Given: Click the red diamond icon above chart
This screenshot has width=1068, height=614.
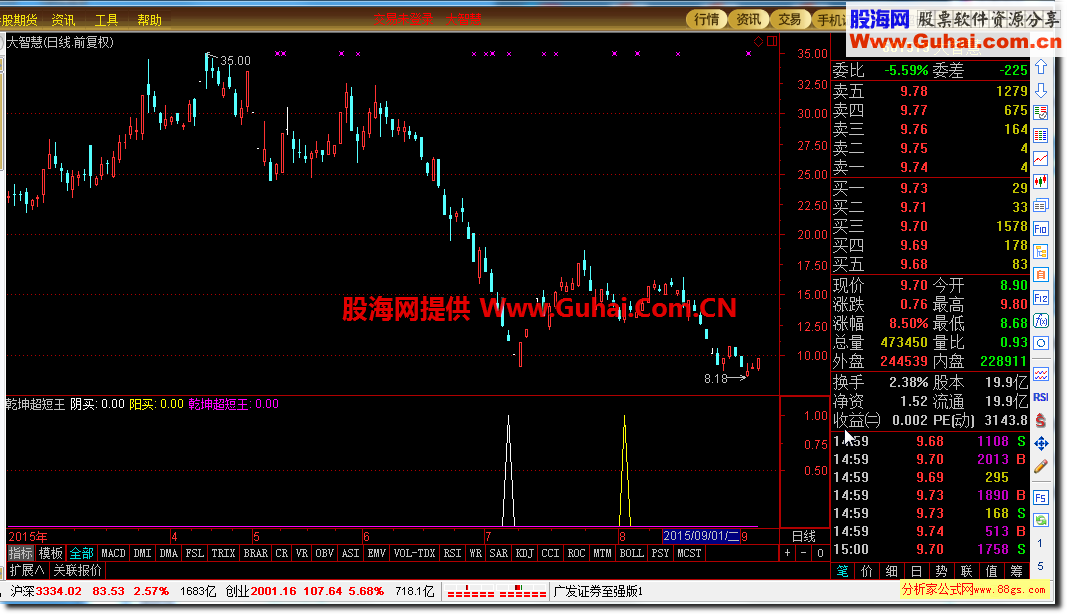Looking at the screenshot, I should tap(758, 42).
